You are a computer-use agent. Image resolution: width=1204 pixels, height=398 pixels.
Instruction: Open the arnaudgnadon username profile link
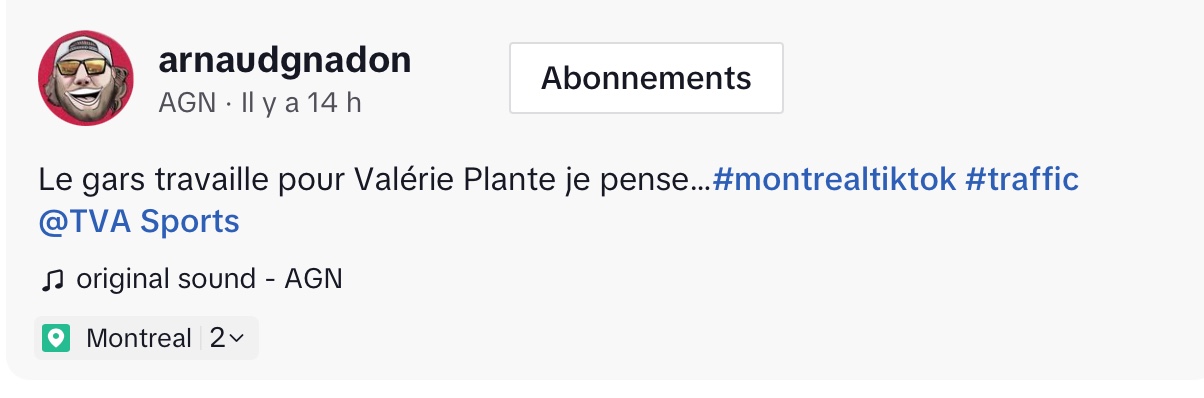284,60
